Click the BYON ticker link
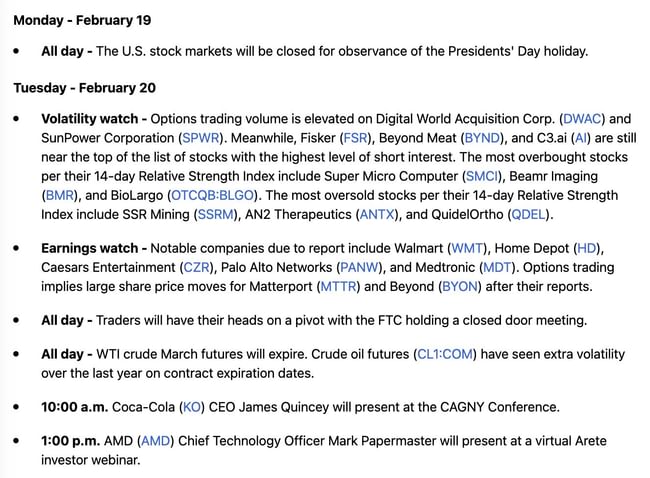The image size is (650, 478). 459,286
